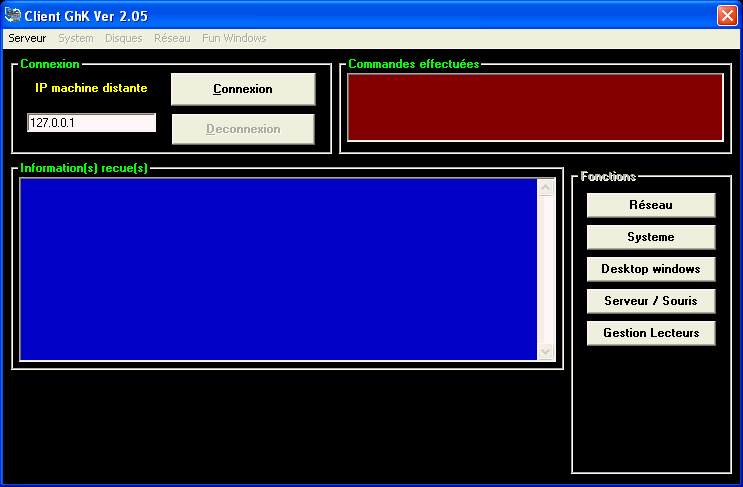Click inside the red Commandes effectuées box

(534, 107)
